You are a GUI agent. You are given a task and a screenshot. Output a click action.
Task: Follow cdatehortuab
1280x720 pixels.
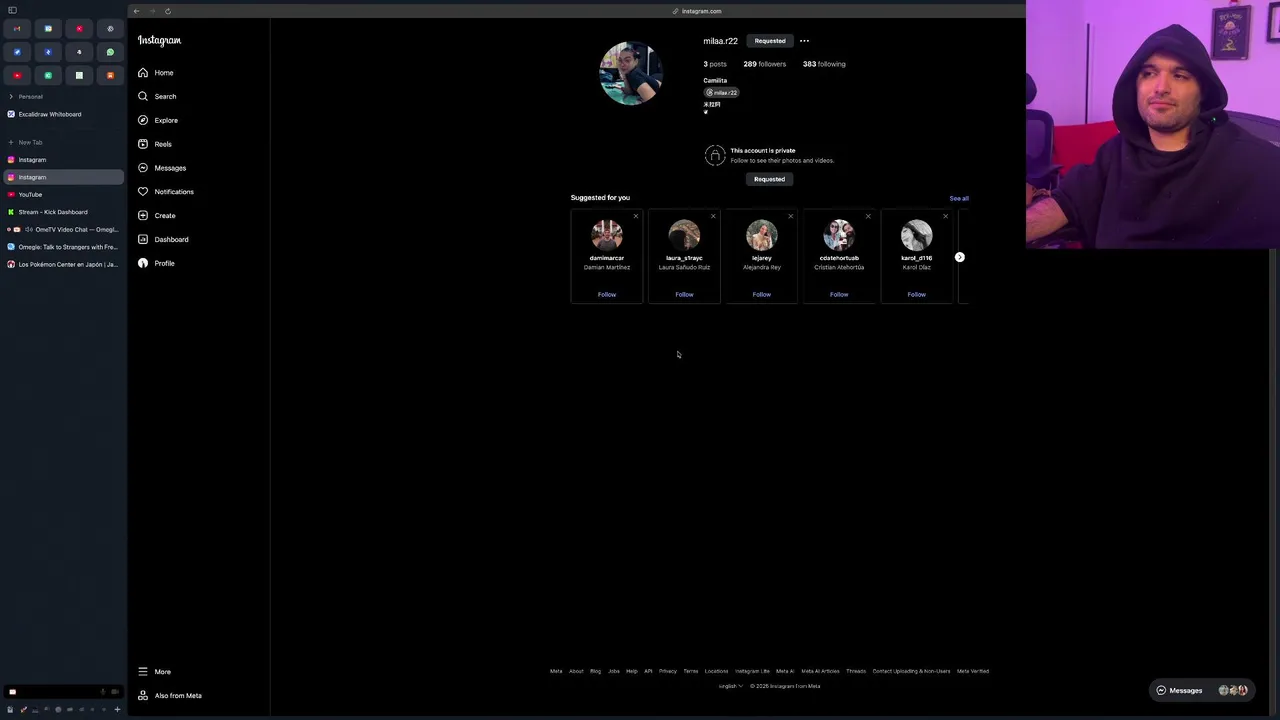[839, 295]
